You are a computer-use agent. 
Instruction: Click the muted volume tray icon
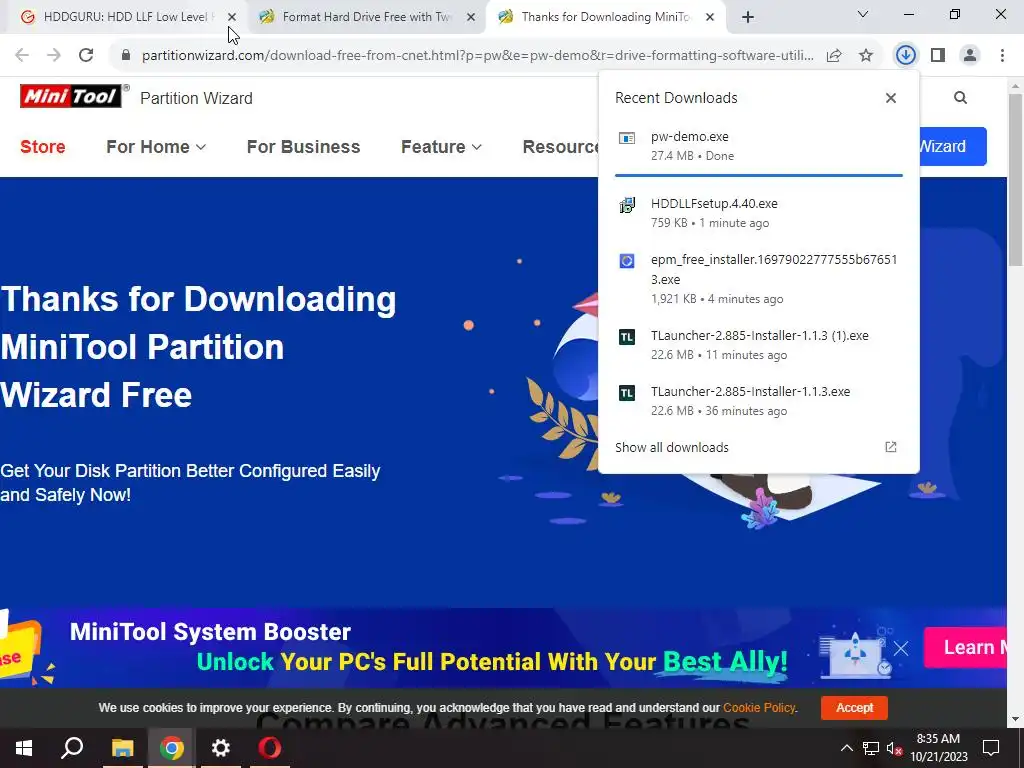pyautogui.click(x=894, y=748)
